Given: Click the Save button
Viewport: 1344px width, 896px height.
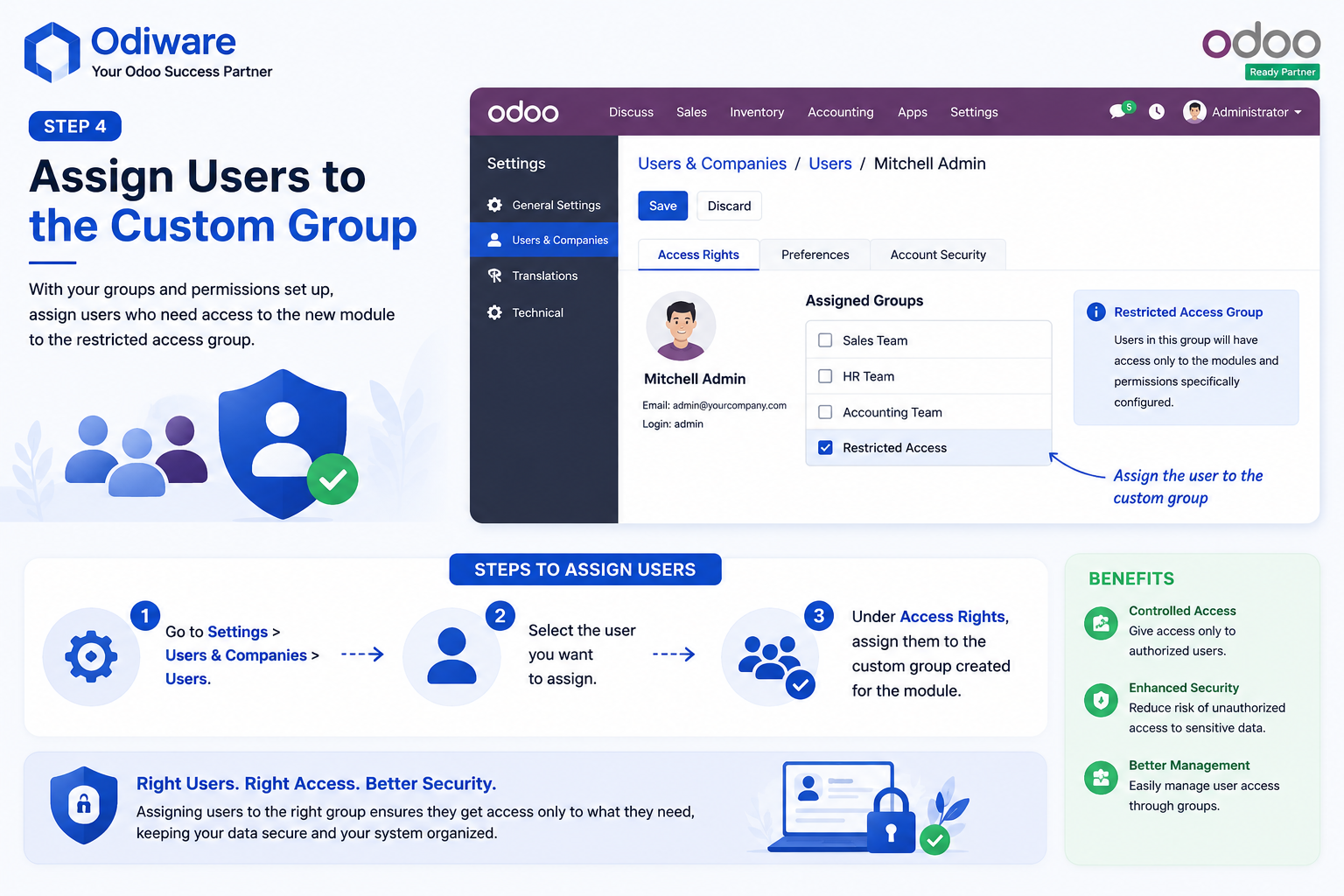Looking at the screenshot, I should [662, 206].
